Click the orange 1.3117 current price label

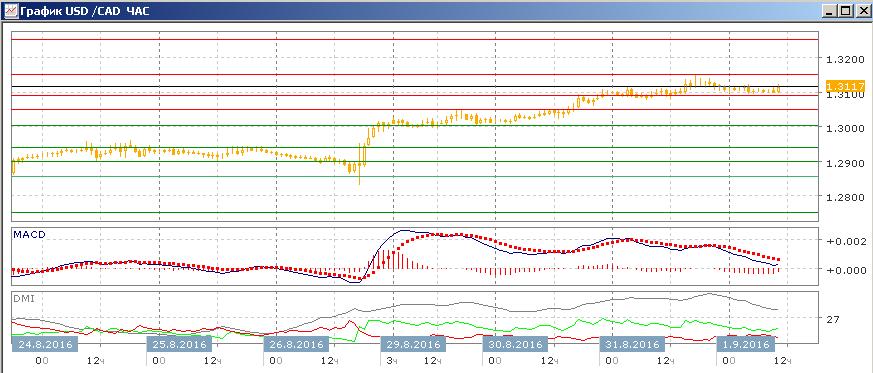pos(845,86)
